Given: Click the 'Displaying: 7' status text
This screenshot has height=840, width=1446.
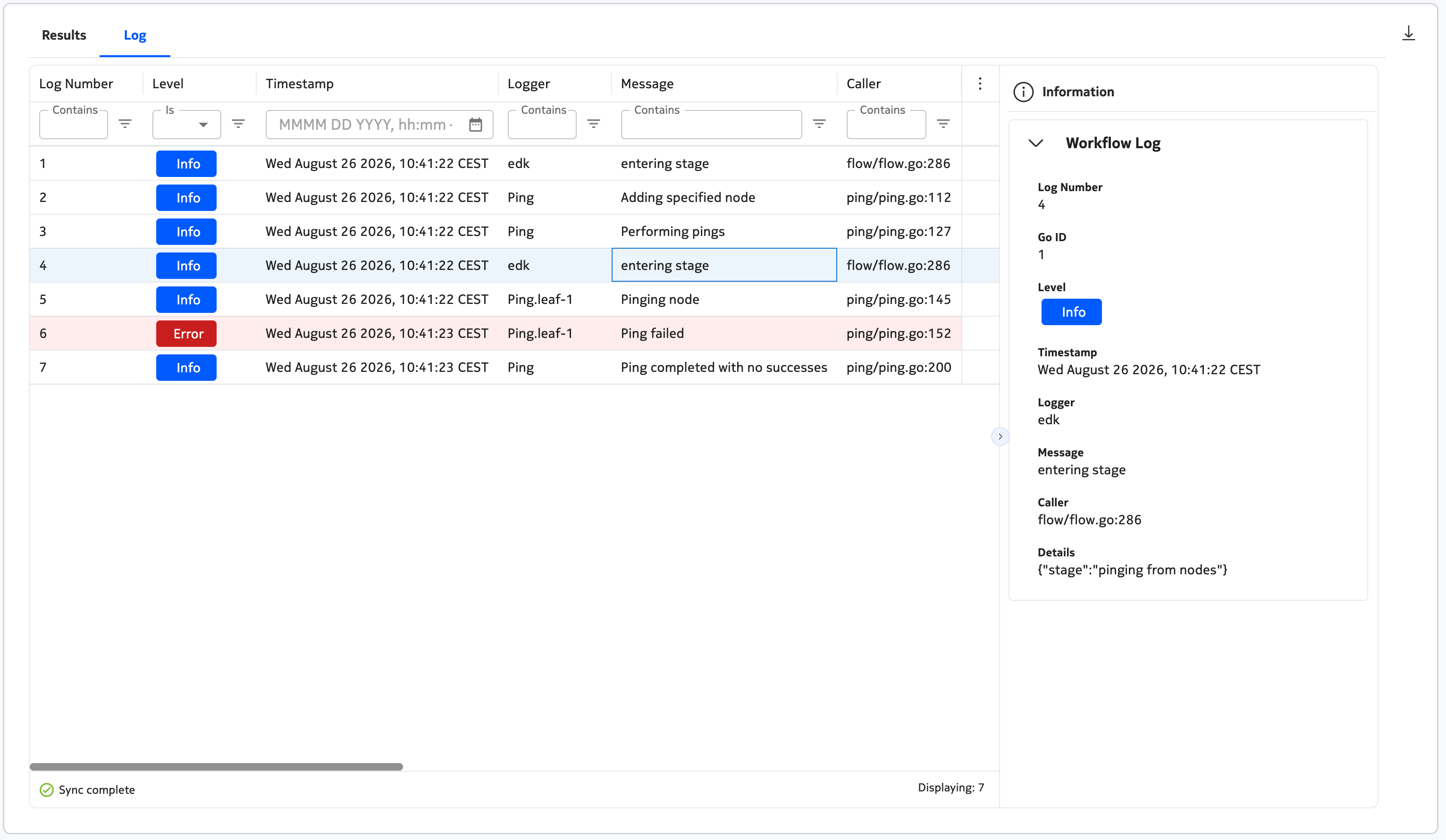Looking at the screenshot, I should coord(951,787).
